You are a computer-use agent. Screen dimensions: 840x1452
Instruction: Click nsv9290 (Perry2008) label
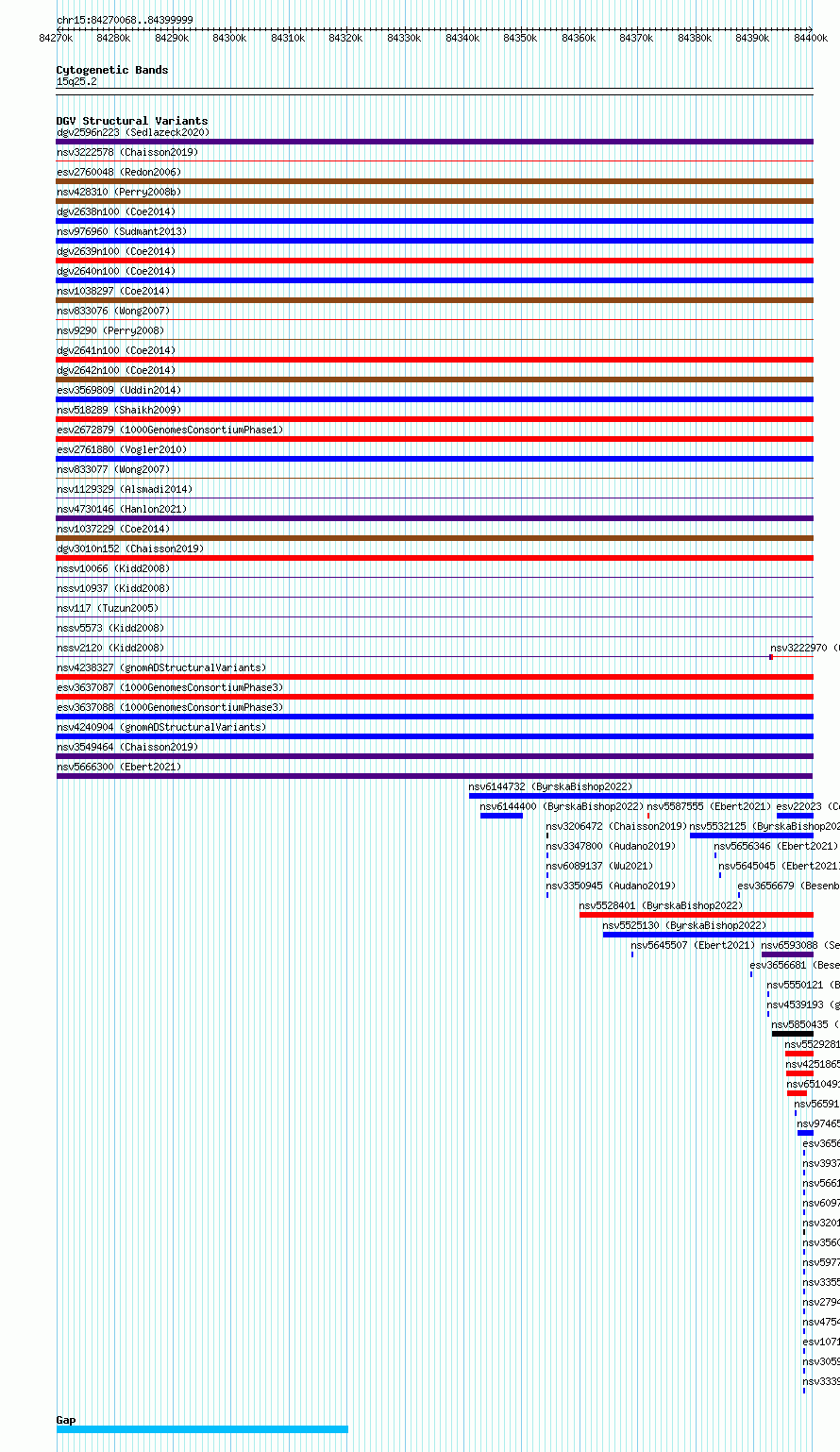click(x=110, y=330)
